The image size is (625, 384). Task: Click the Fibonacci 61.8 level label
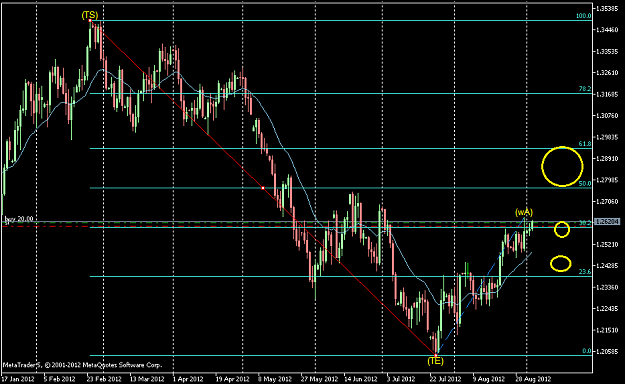click(x=585, y=144)
